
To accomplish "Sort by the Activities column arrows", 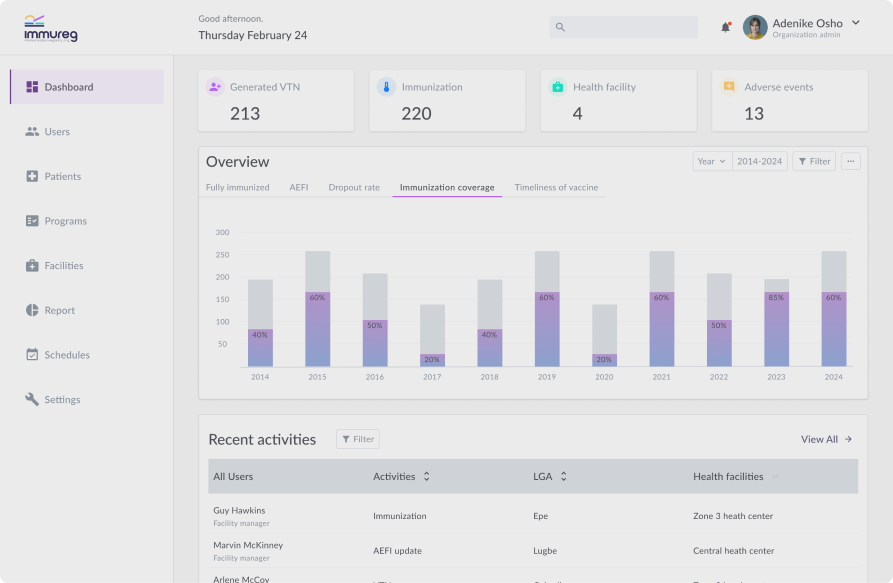I will pos(427,477).
